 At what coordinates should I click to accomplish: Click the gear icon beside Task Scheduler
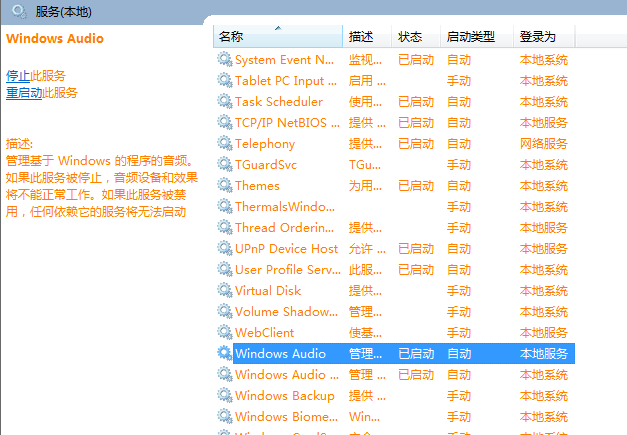pos(225,101)
